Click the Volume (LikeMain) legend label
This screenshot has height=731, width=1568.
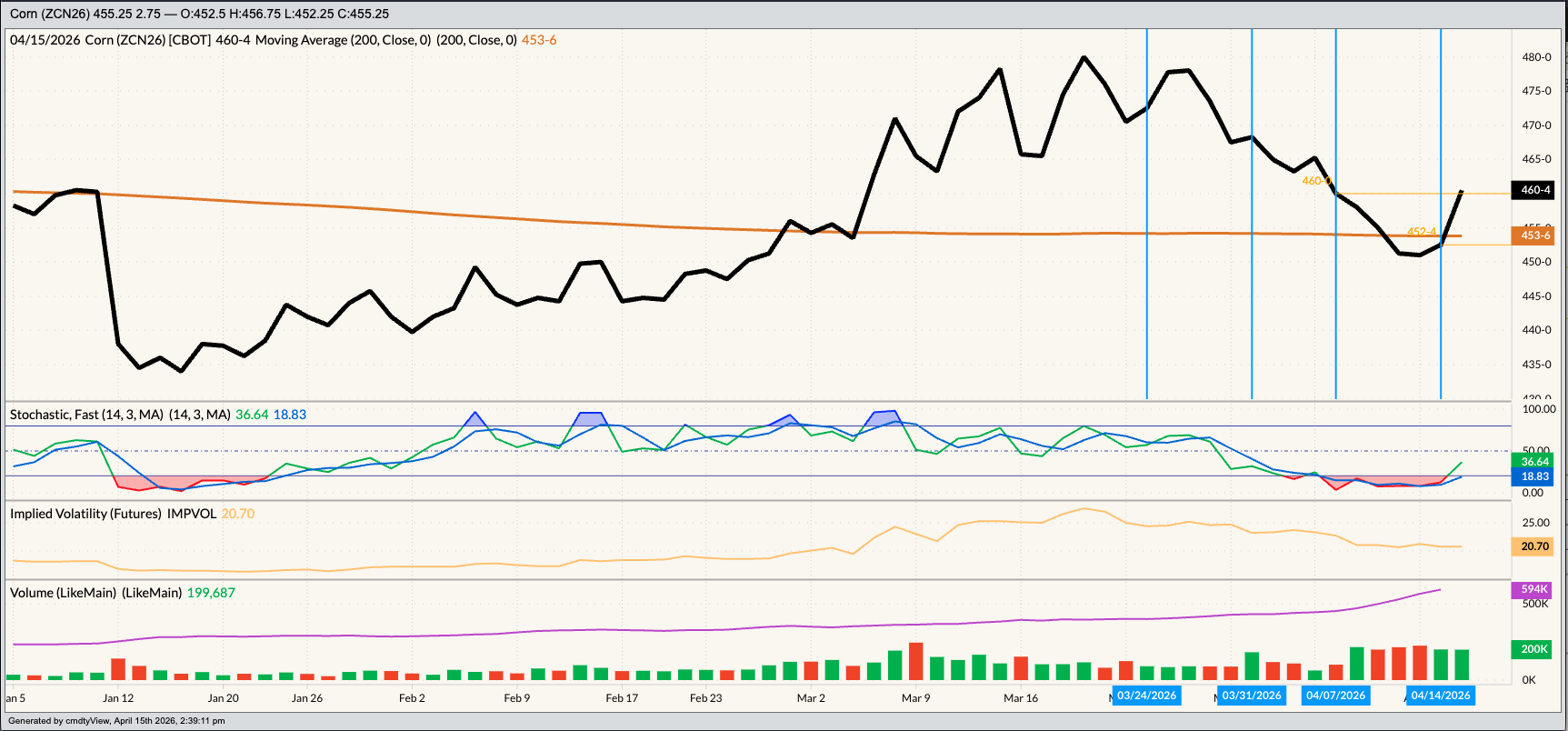tap(95, 593)
